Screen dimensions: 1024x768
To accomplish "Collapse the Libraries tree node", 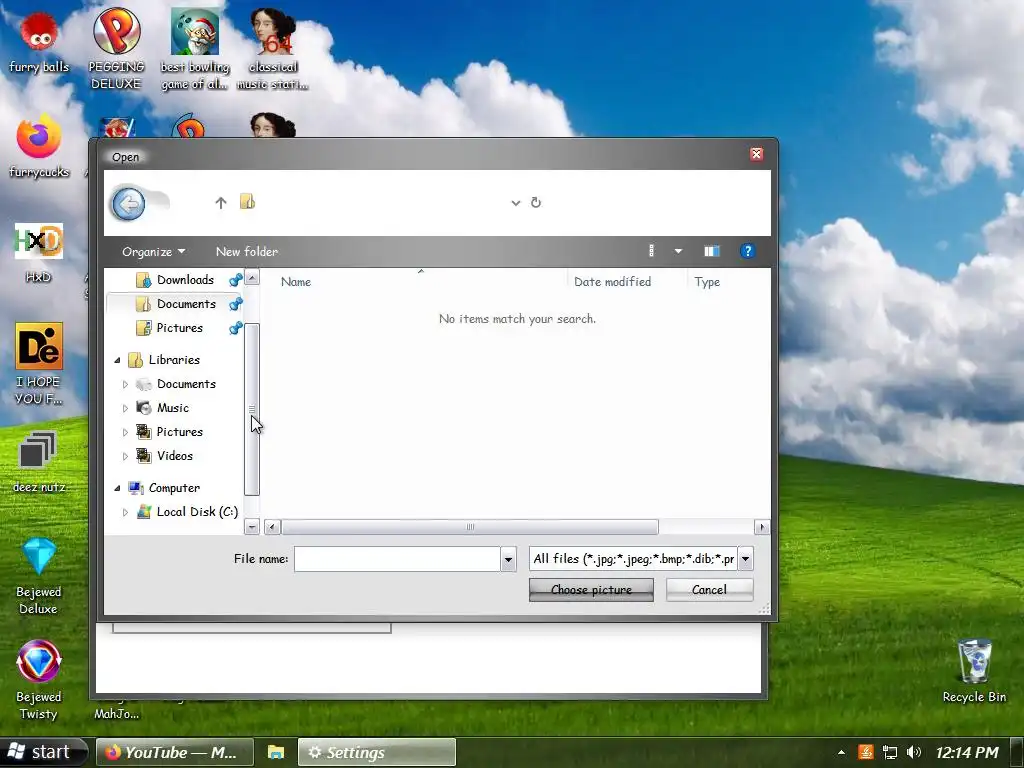I will tap(118, 360).
